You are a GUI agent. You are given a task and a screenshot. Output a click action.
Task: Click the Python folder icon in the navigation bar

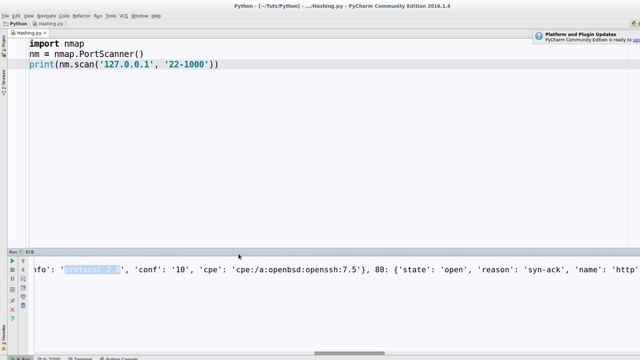(x=6, y=24)
